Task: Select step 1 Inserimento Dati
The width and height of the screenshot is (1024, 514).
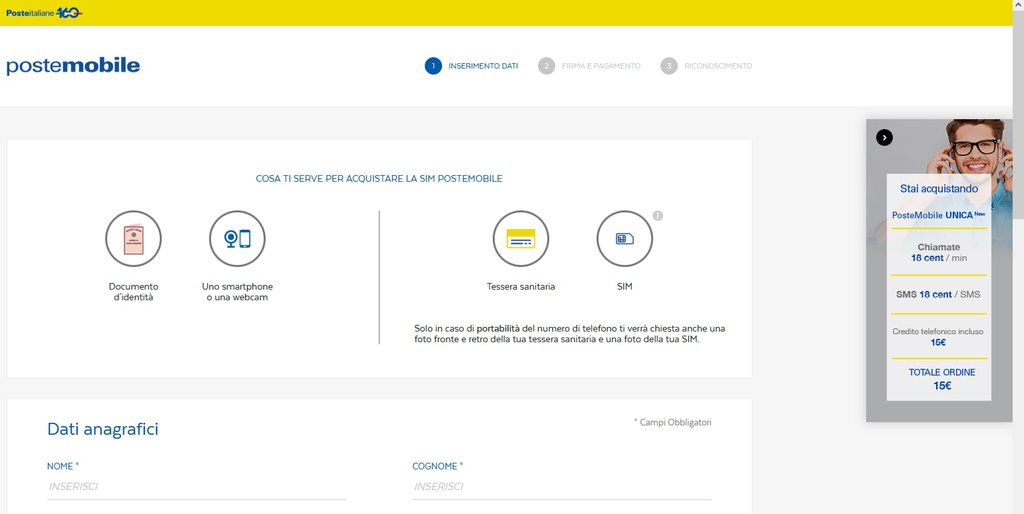Action: (x=472, y=66)
